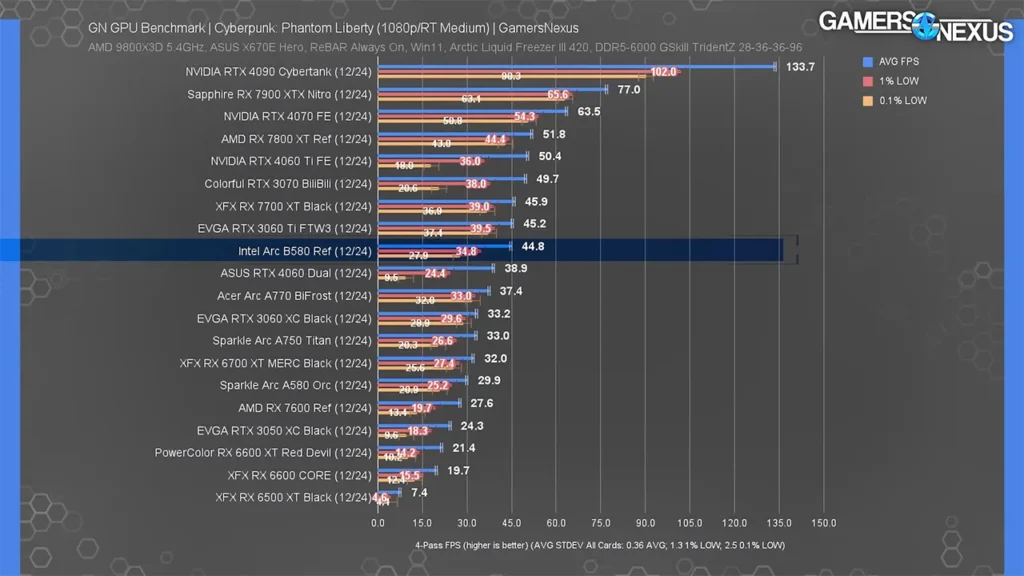
Task: Select the 'Sapphire RX 7900 XTX Nitro (12/24)' label
Action: tap(280, 94)
